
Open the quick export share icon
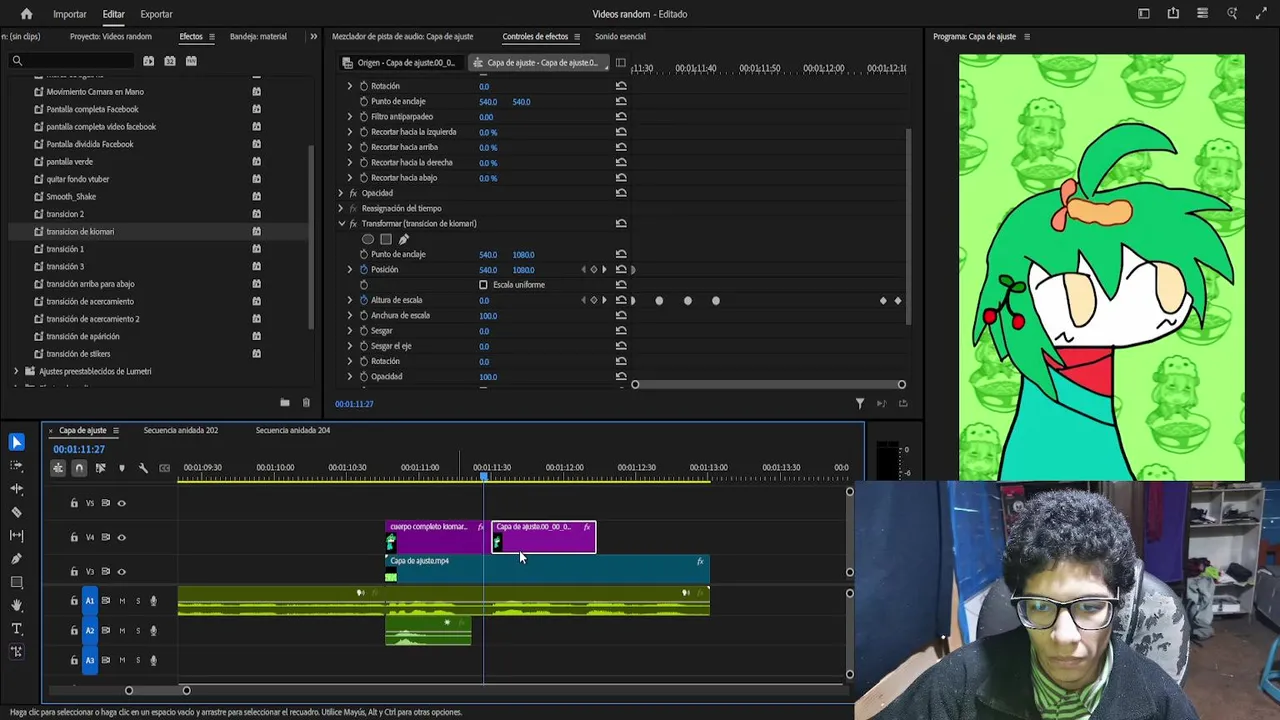(x=1173, y=14)
